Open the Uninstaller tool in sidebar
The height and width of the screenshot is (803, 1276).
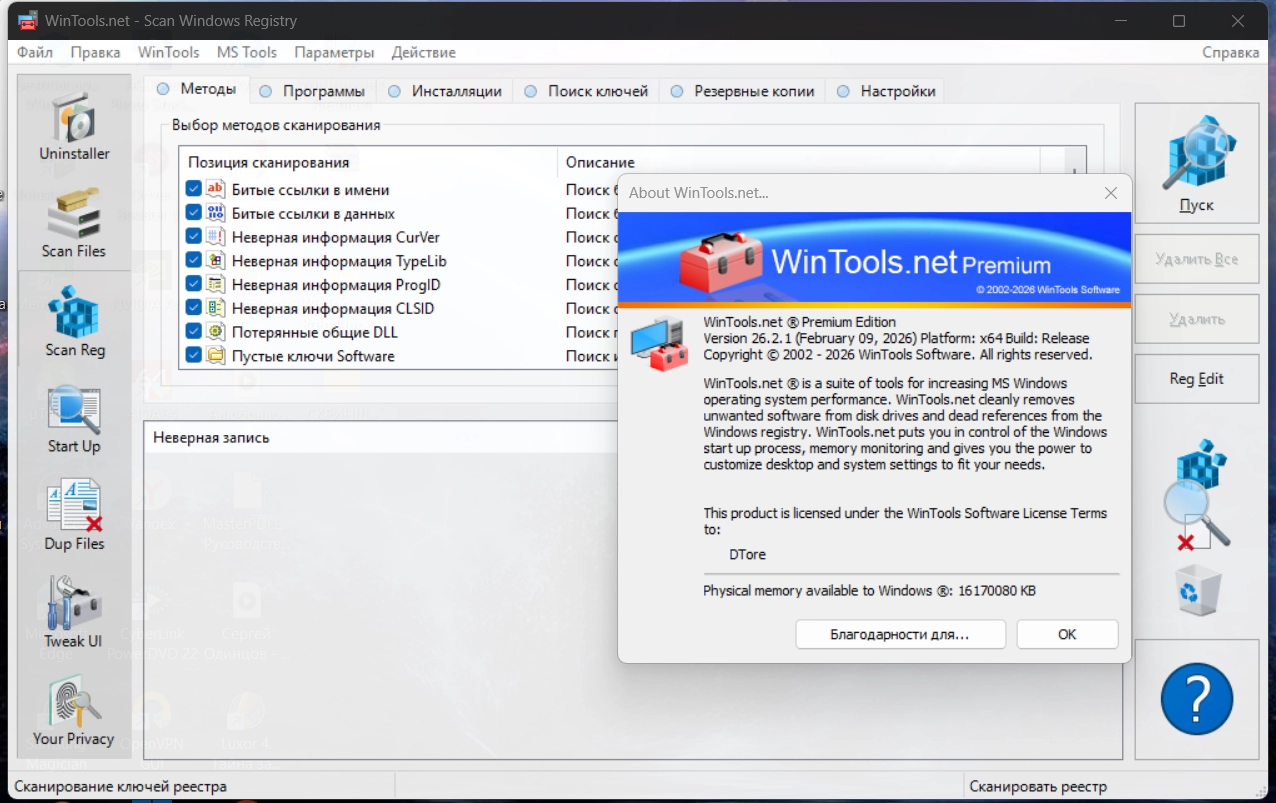74,125
